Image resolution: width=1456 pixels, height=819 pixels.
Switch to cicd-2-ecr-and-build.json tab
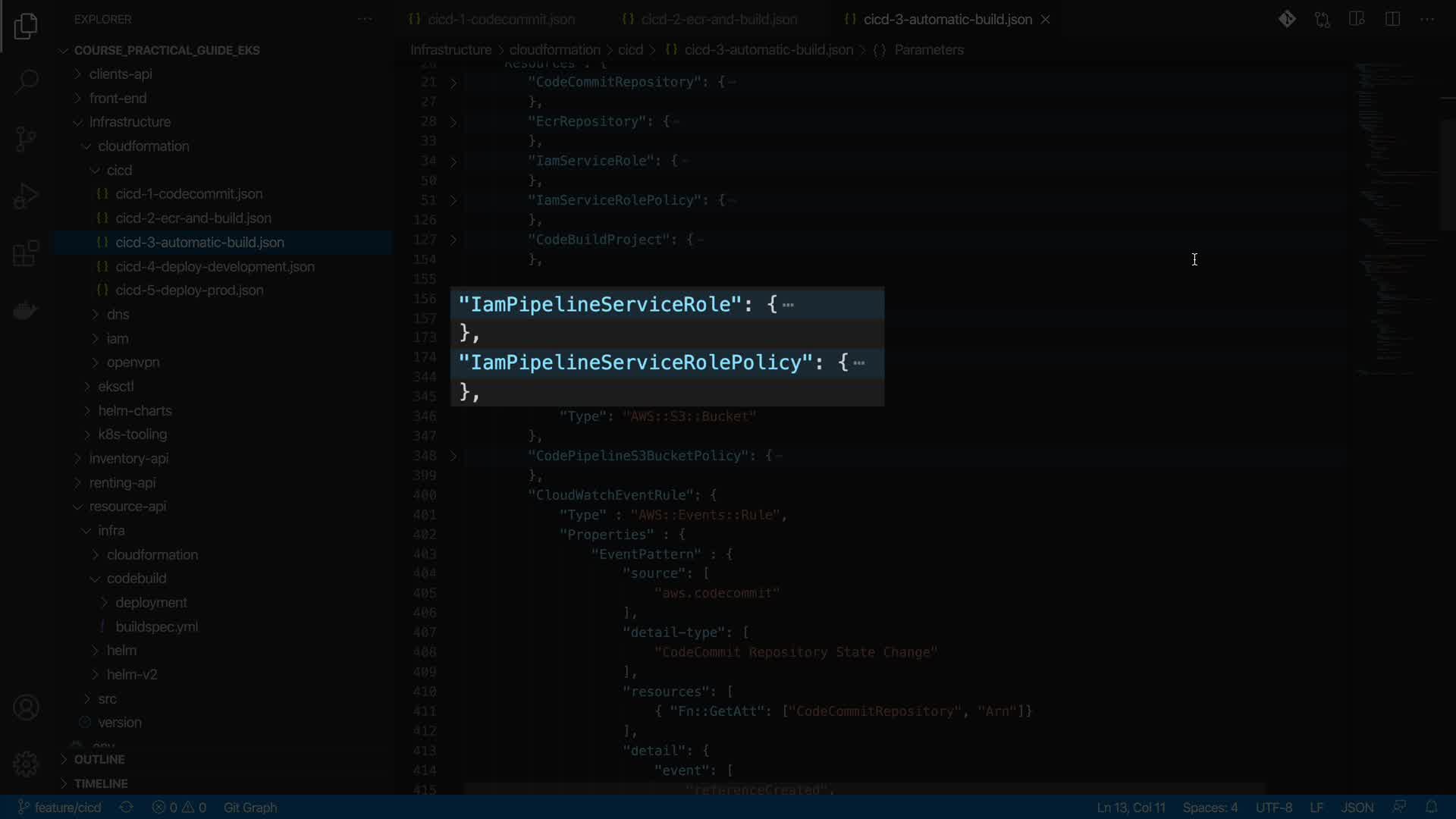pos(718,20)
